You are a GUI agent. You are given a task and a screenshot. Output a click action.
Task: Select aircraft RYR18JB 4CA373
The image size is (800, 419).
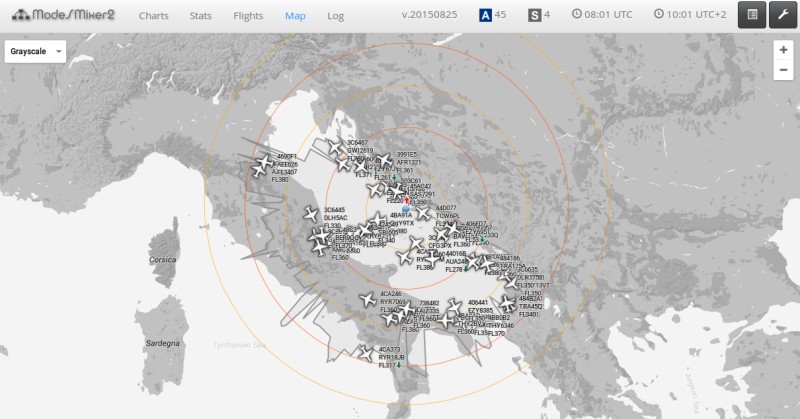coord(366,353)
